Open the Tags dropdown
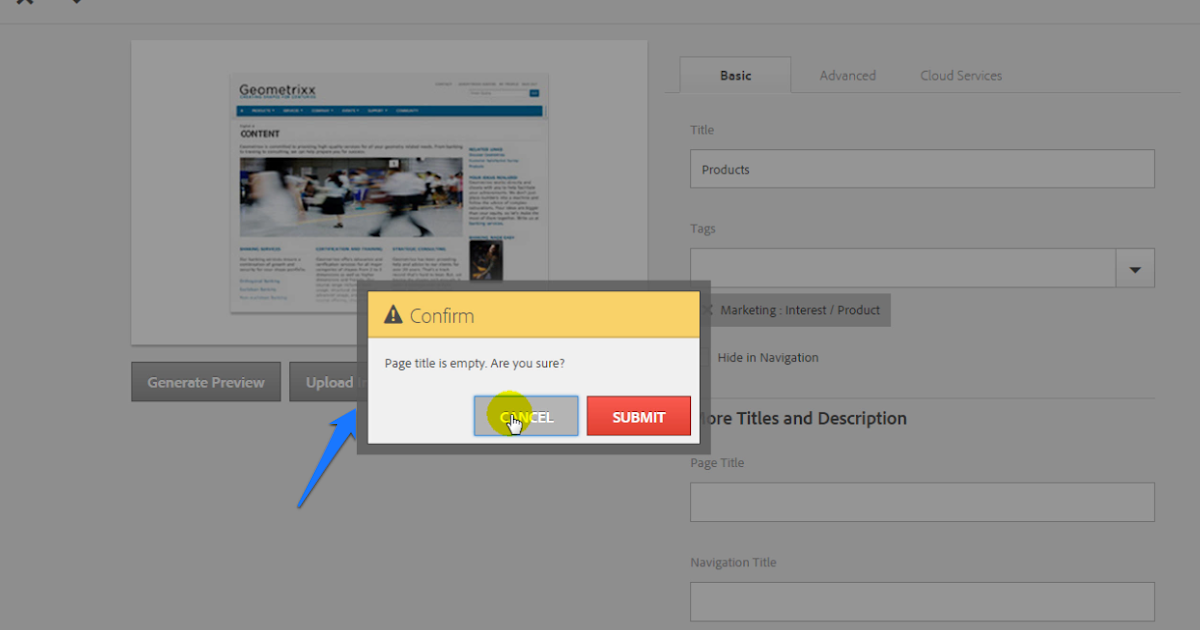The height and width of the screenshot is (630, 1200). pyautogui.click(x=1135, y=267)
